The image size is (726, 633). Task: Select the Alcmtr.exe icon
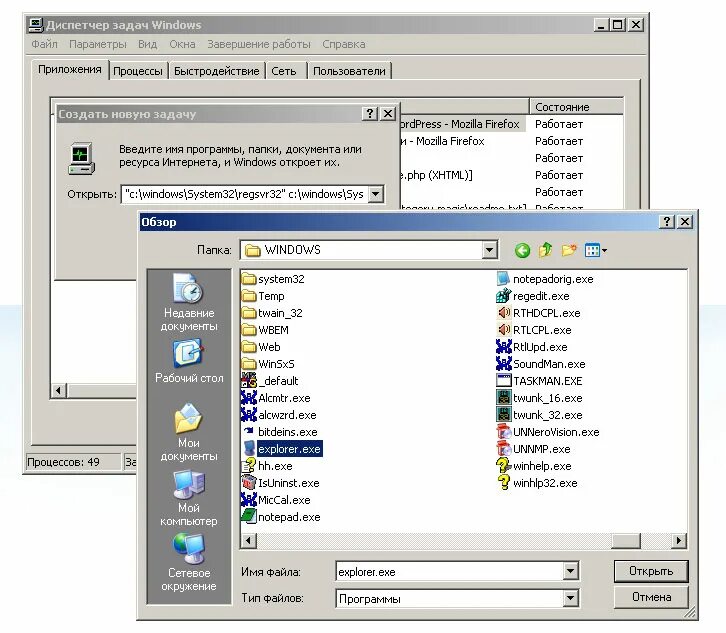pos(249,398)
